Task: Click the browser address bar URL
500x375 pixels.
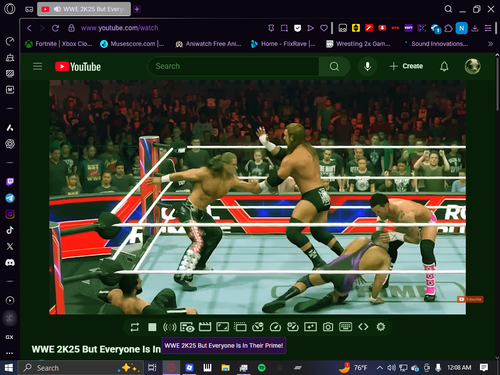Action: [x=119, y=28]
